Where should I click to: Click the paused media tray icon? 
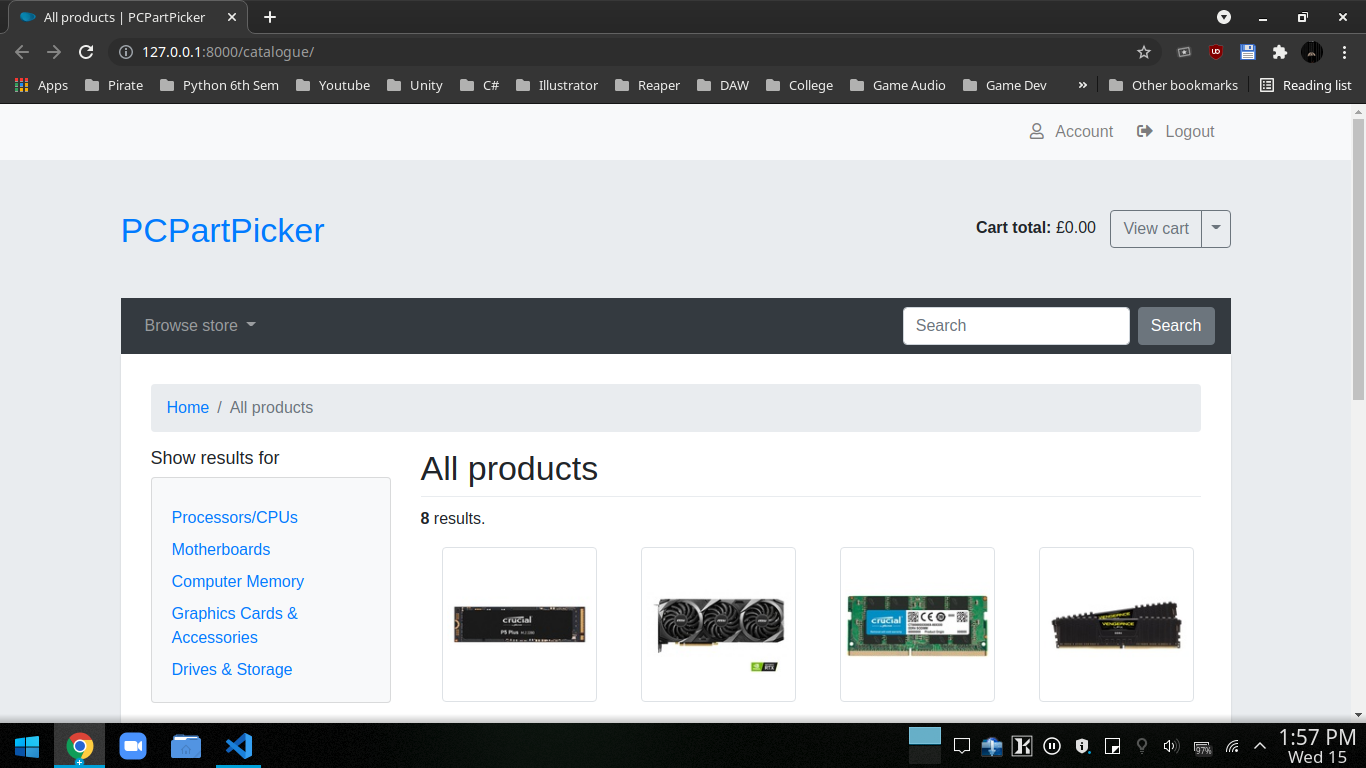point(1052,746)
